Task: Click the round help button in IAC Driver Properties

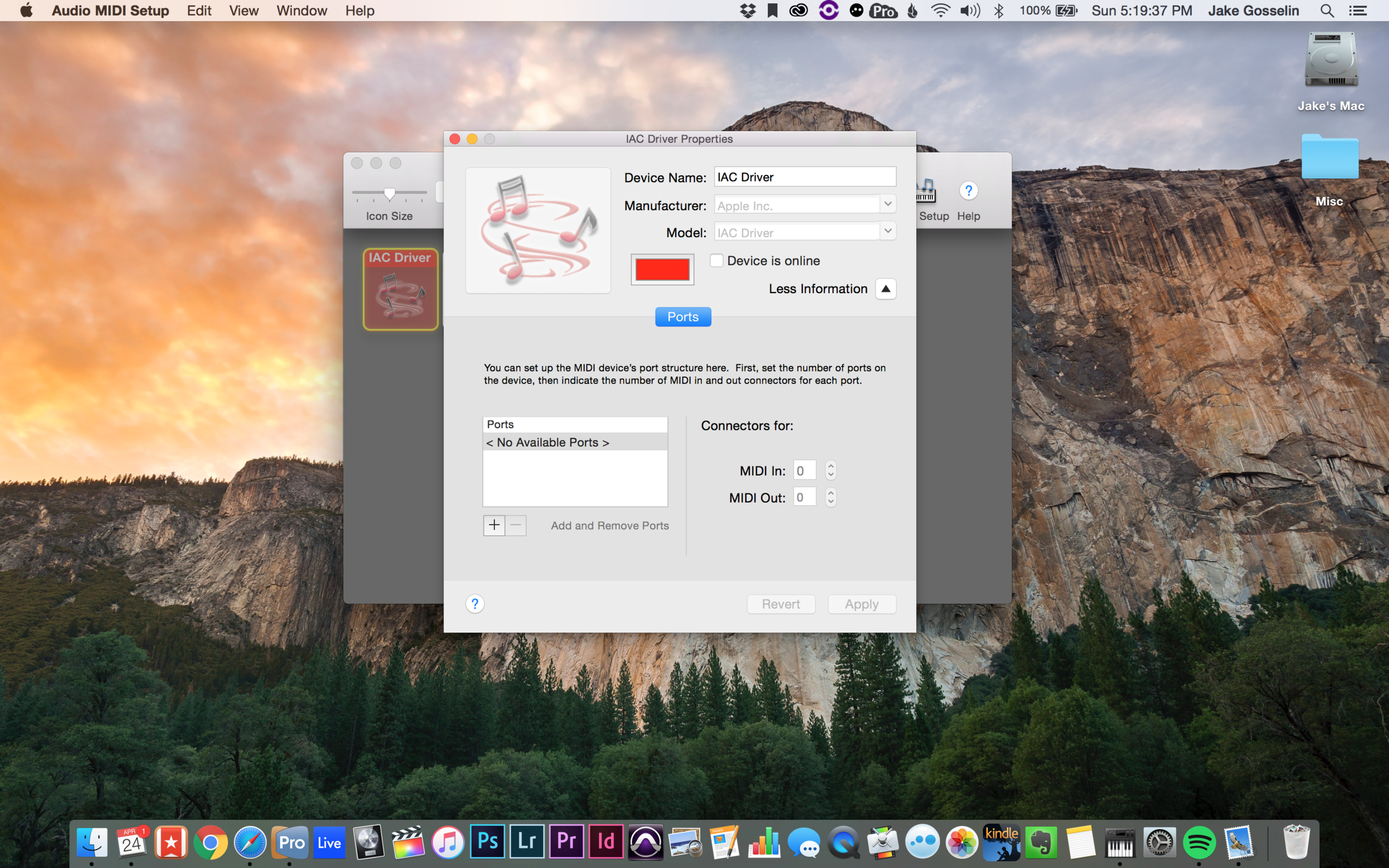Action: (x=475, y=604)
